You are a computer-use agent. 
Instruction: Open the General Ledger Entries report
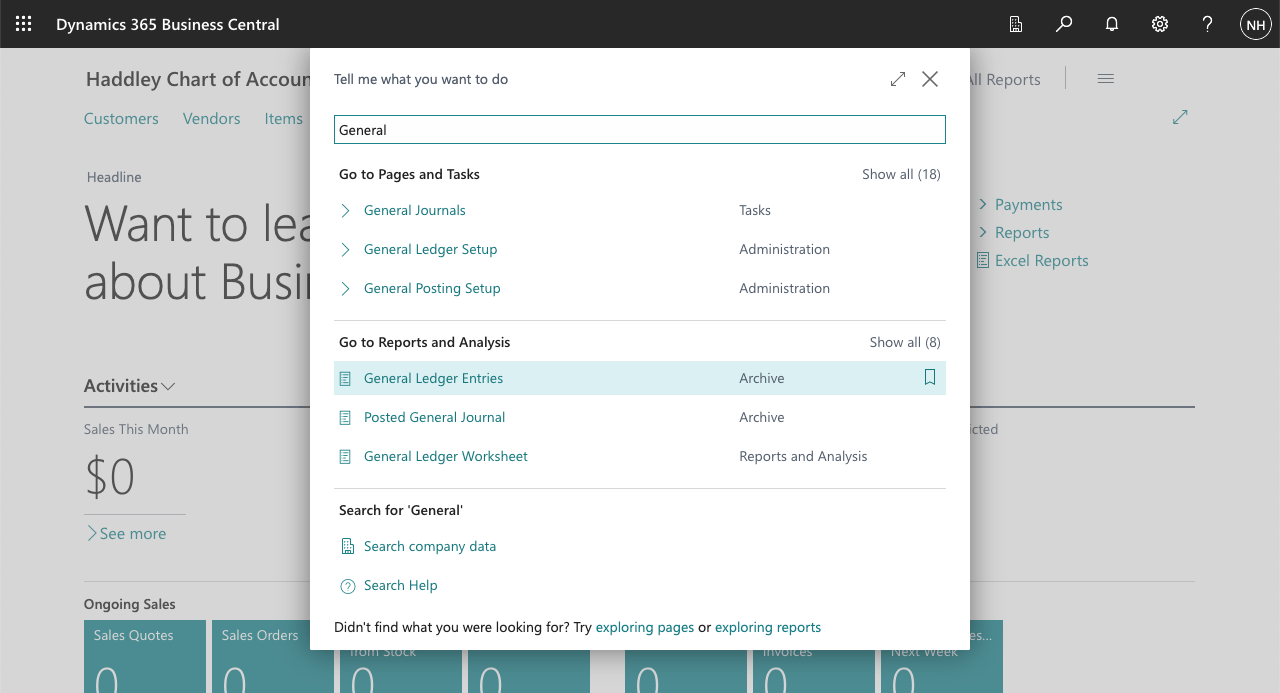[434, 378]
